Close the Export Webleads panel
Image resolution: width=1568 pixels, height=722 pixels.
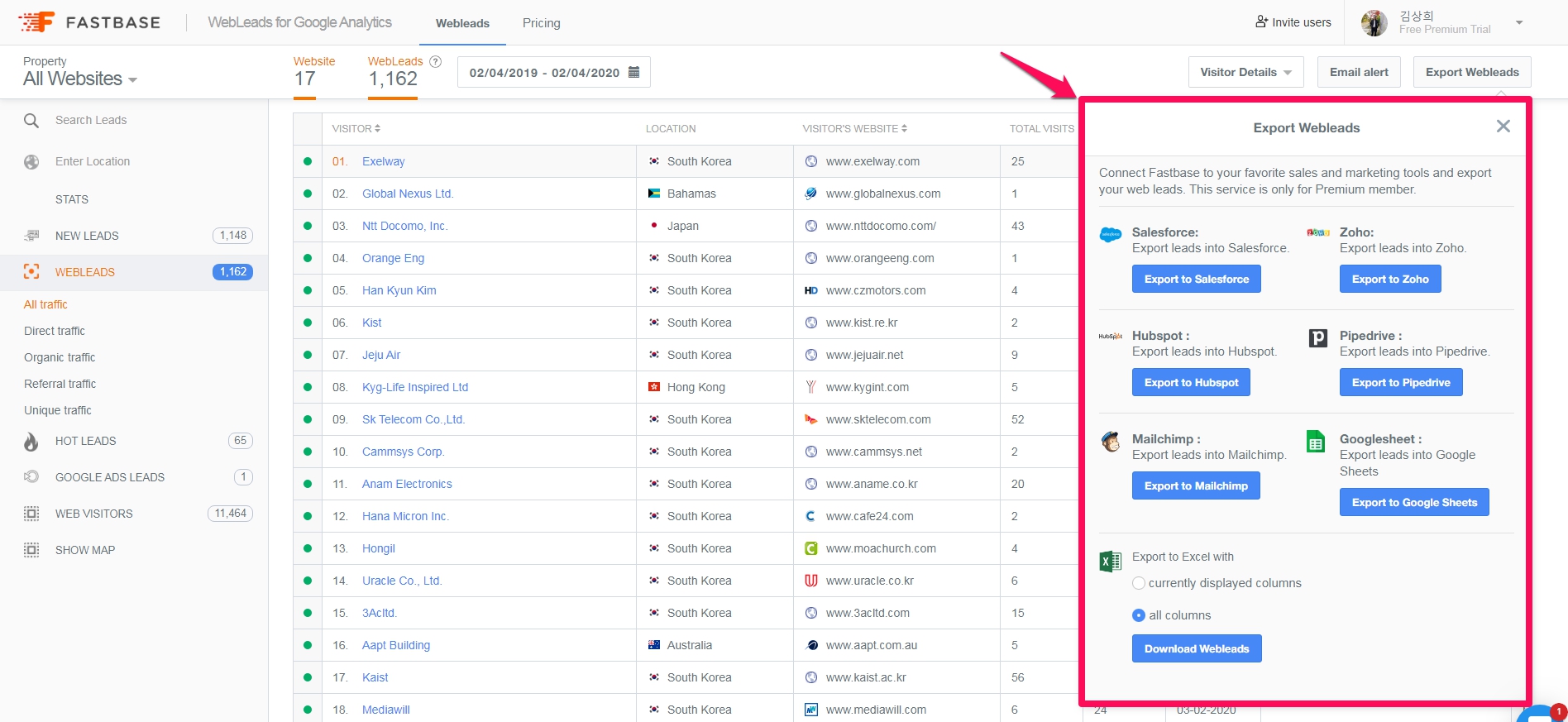[x=1503, y=127]
